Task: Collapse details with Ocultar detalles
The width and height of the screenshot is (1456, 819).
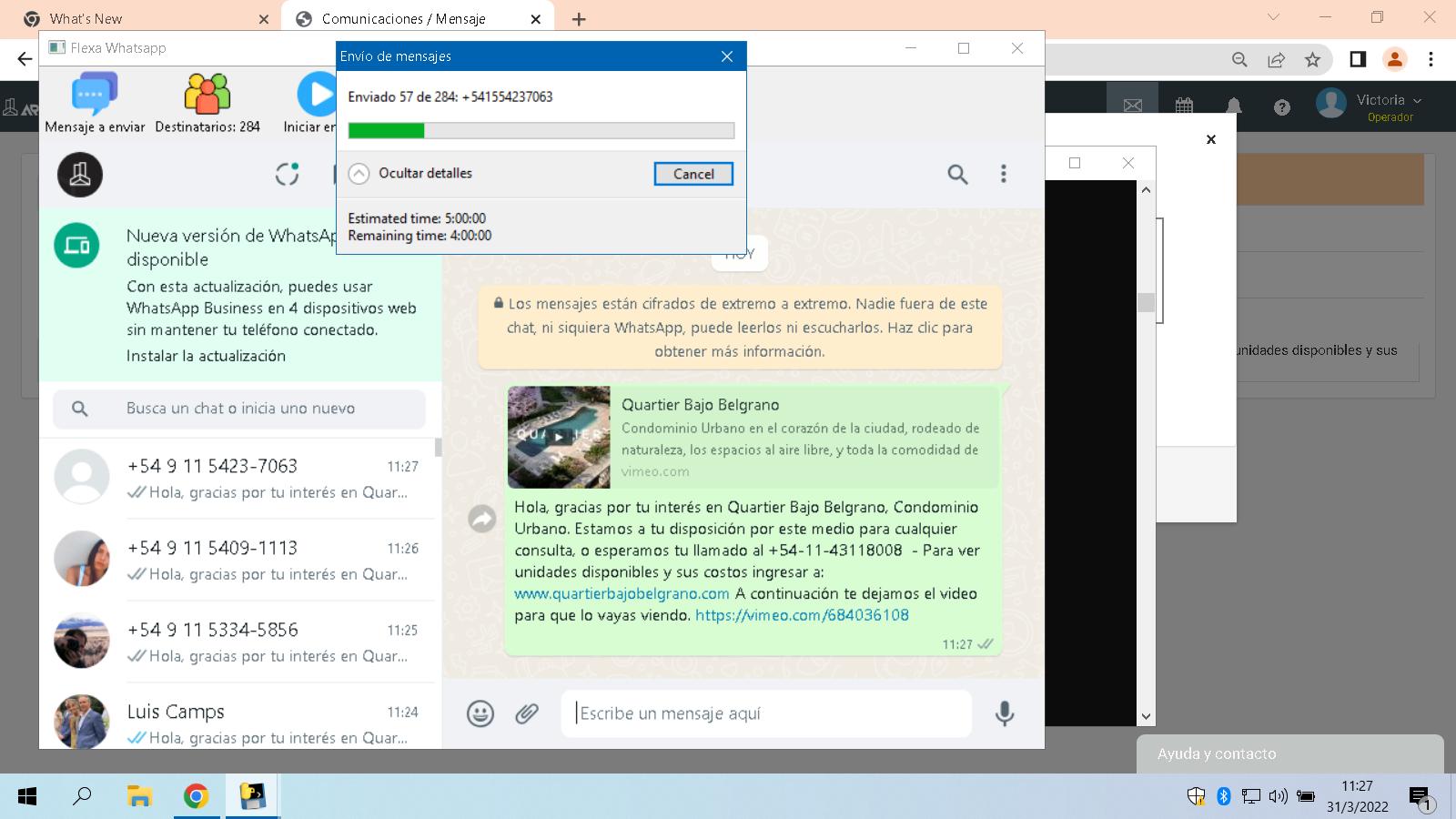Action: pos(410,173)
